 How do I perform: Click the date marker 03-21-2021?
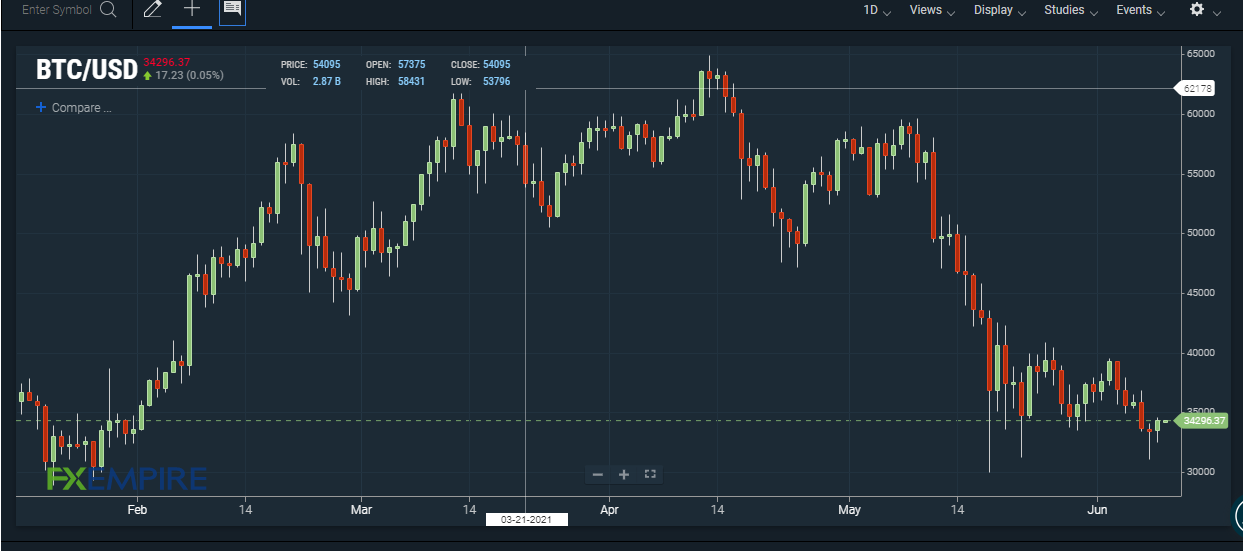click(526, 520)
